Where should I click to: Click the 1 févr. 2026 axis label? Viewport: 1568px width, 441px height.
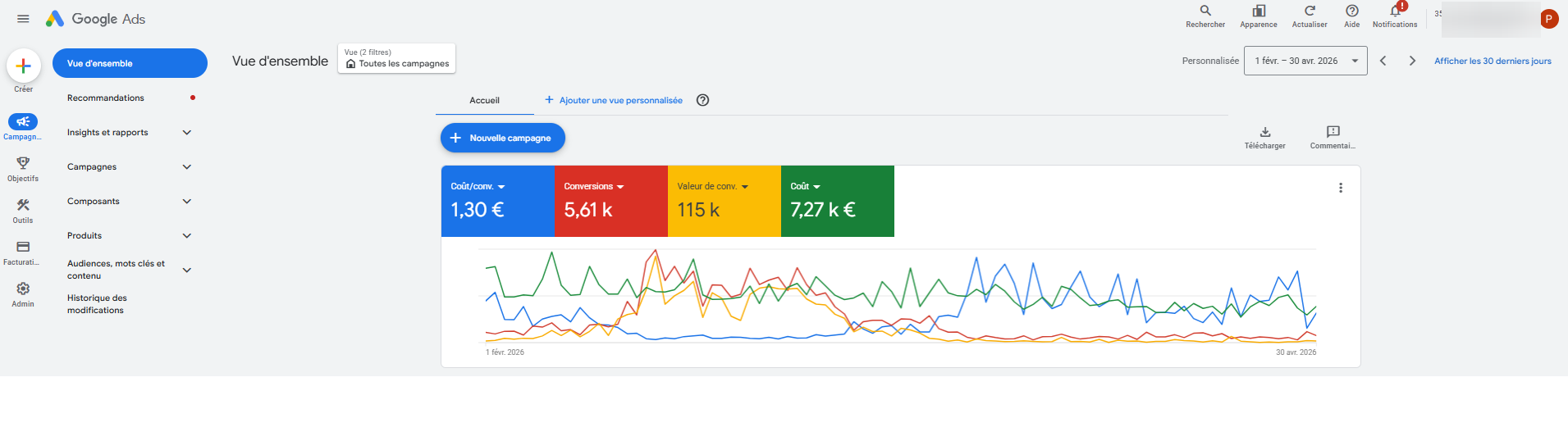point(505,352)
